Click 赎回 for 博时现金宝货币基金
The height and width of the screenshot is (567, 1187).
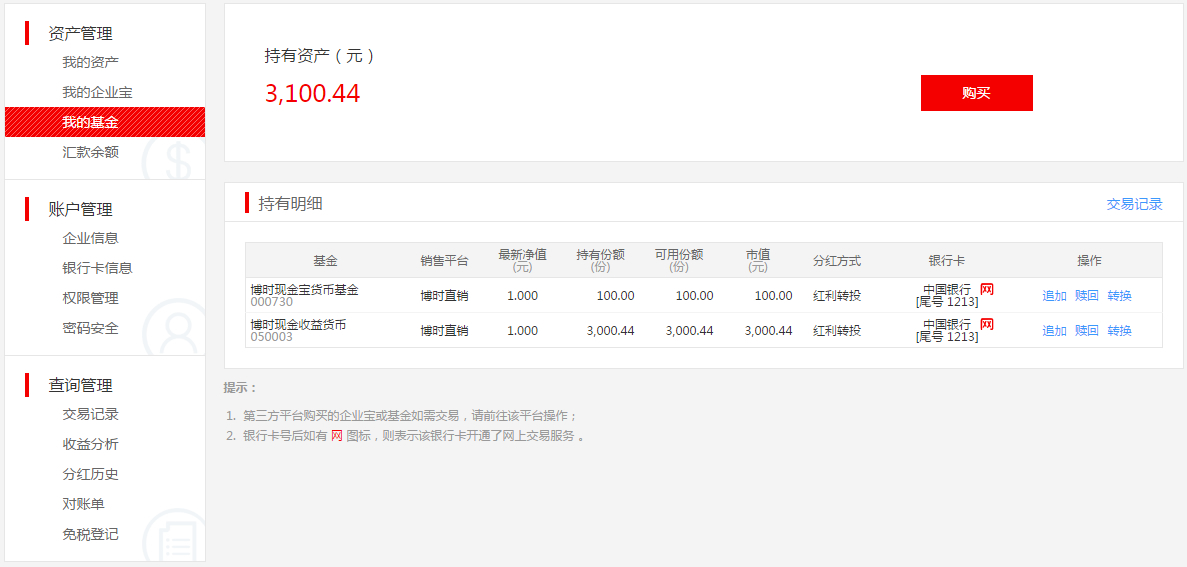coord(1086,296)
